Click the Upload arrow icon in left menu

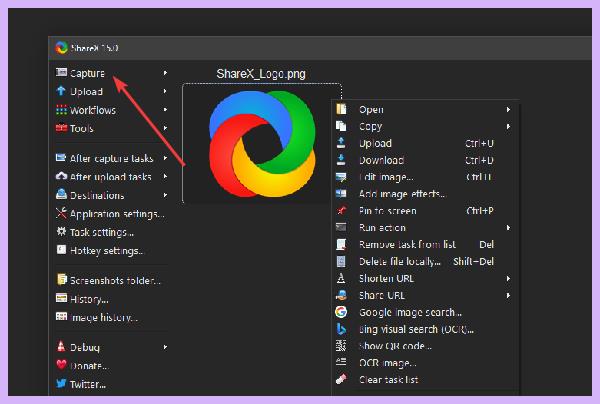[61, 91]
